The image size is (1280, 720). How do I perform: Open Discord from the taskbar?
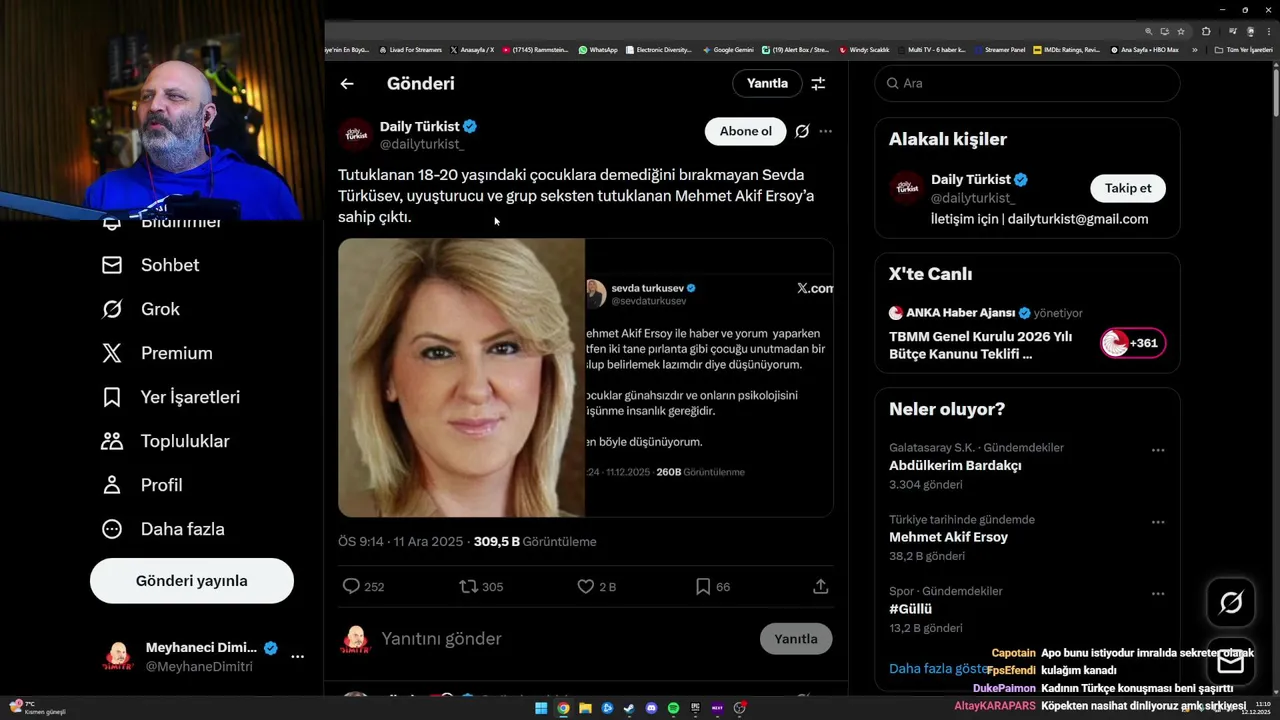tap(651, 708)
